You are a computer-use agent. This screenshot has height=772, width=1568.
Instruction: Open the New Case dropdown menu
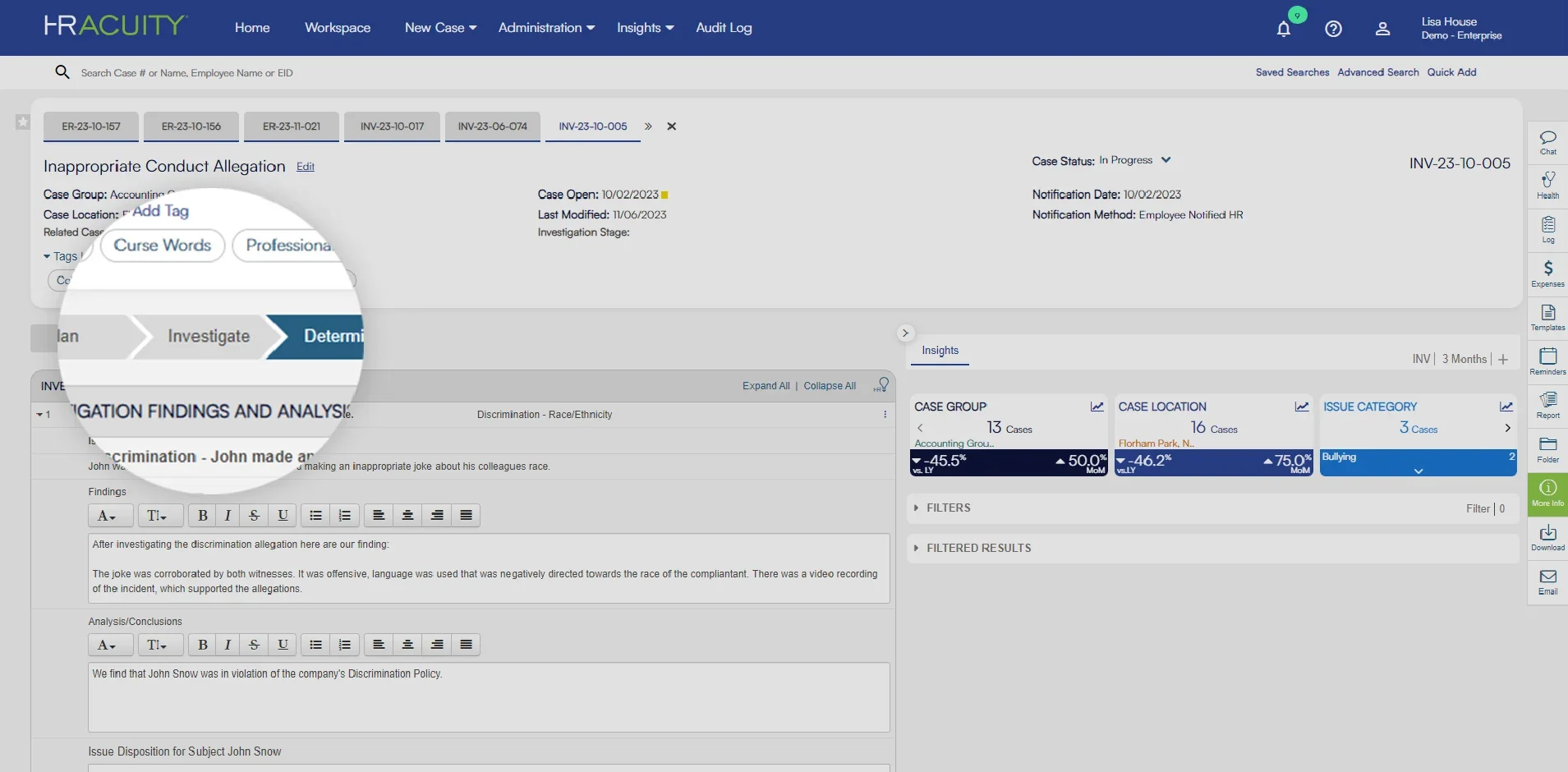[x=440, y=28]
